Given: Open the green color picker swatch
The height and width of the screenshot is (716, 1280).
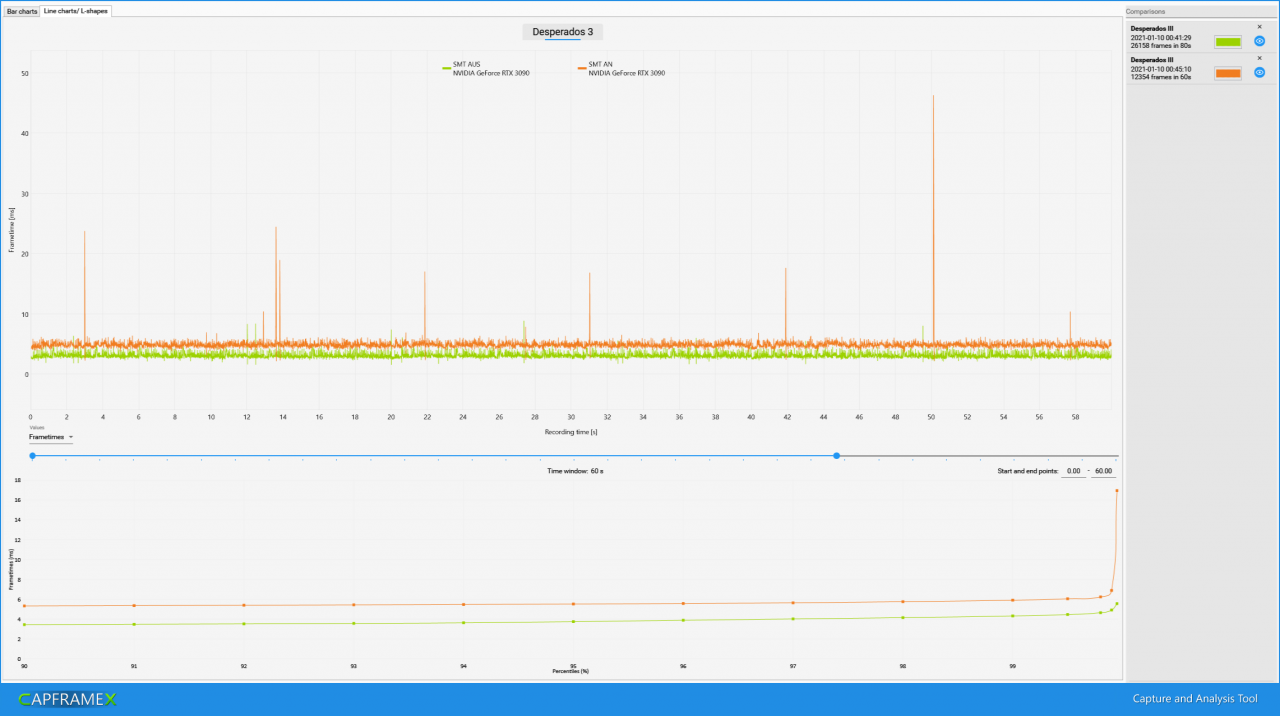Looking at the screenshot, I should pyautogui.click(x=1228, y=42).
